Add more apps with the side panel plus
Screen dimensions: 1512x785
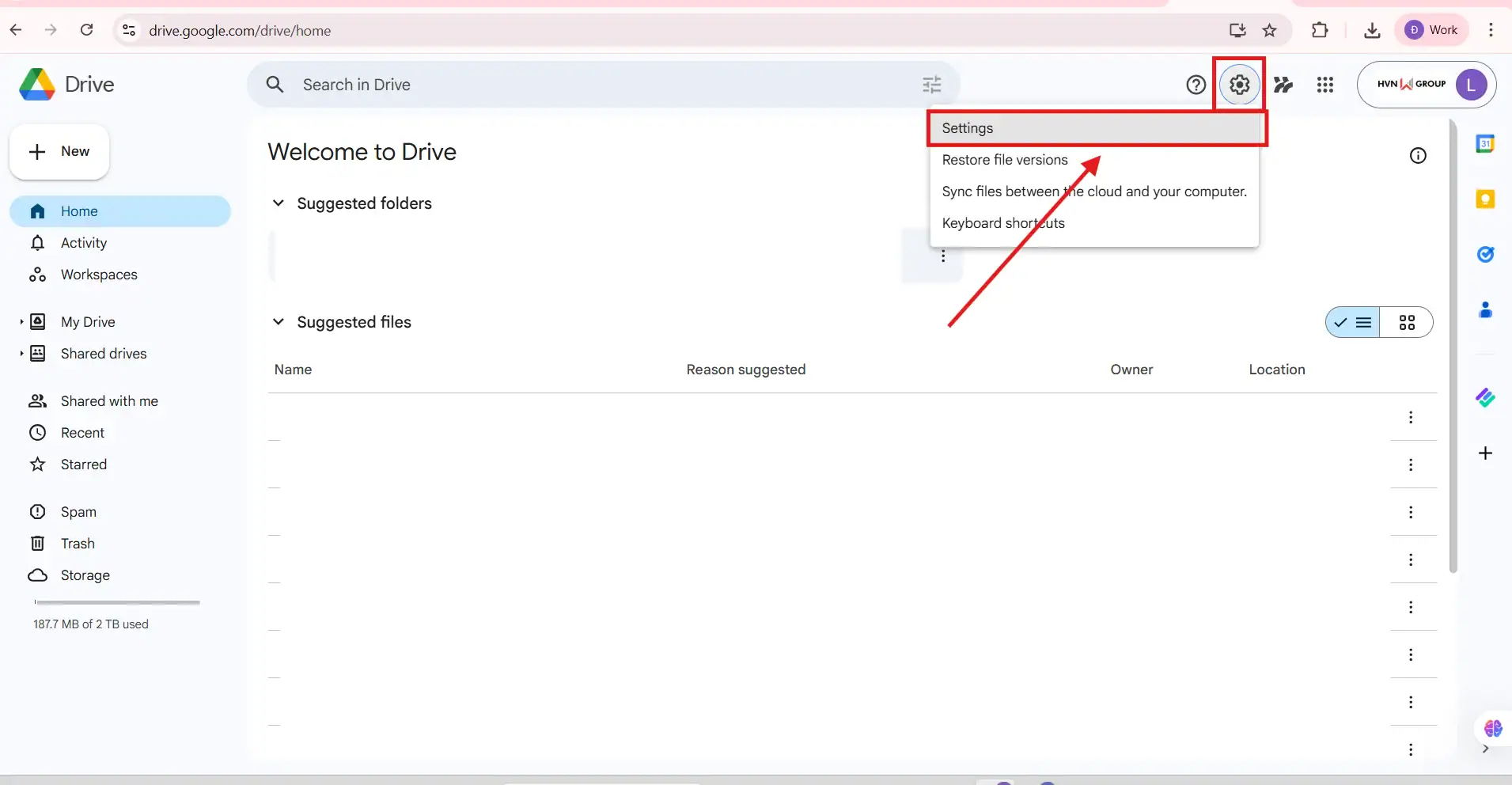[x=1487, y=453]
